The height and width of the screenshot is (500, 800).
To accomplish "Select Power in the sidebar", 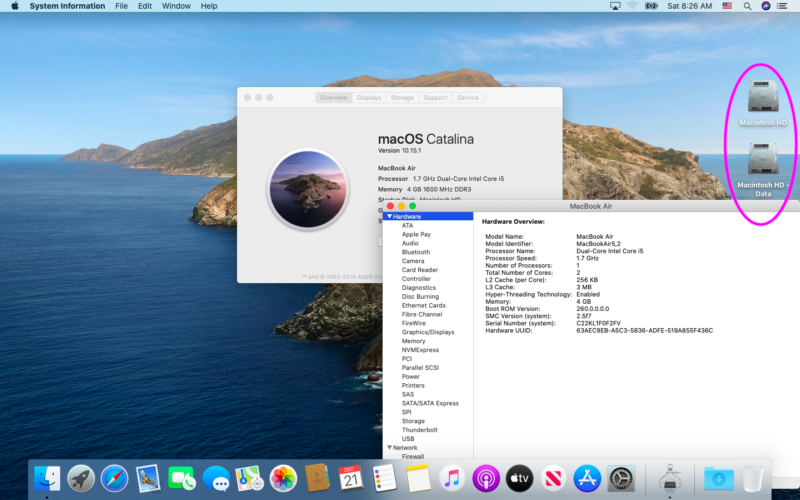I will click(x=411, y=377).
